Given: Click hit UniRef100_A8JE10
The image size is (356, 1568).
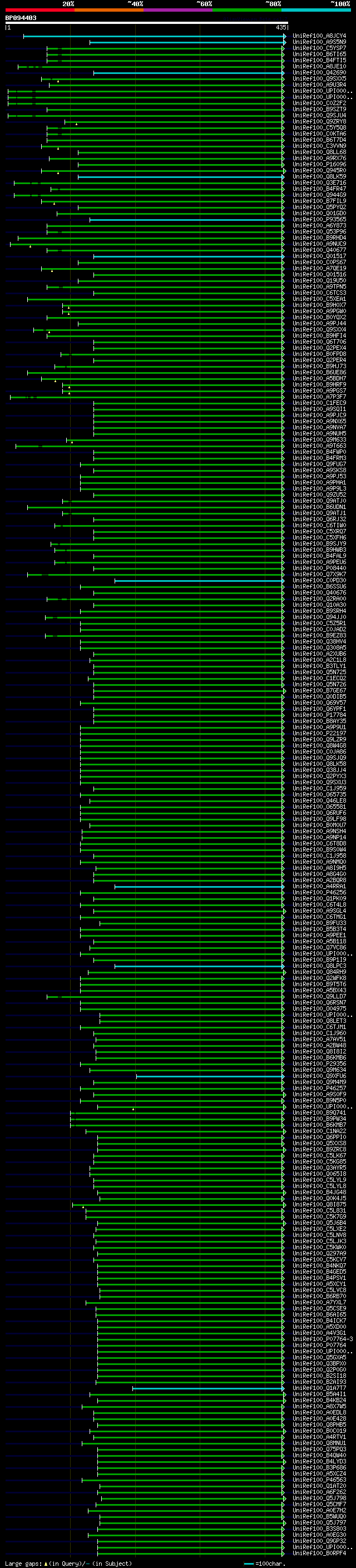Looking at the screenshot, I should tap(319, 66).
